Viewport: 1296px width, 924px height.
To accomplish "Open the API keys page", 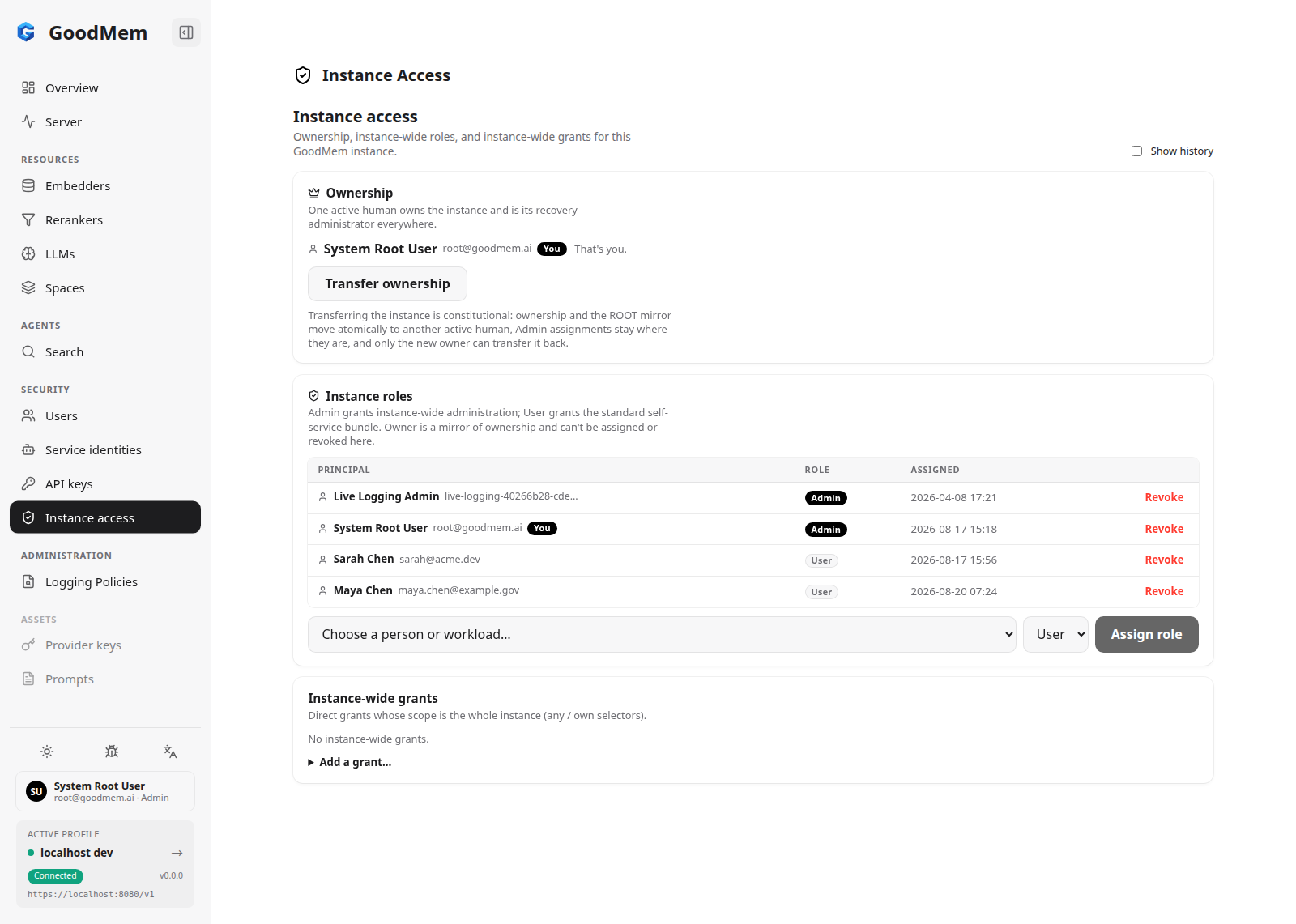I will click(x=105, y=483).
